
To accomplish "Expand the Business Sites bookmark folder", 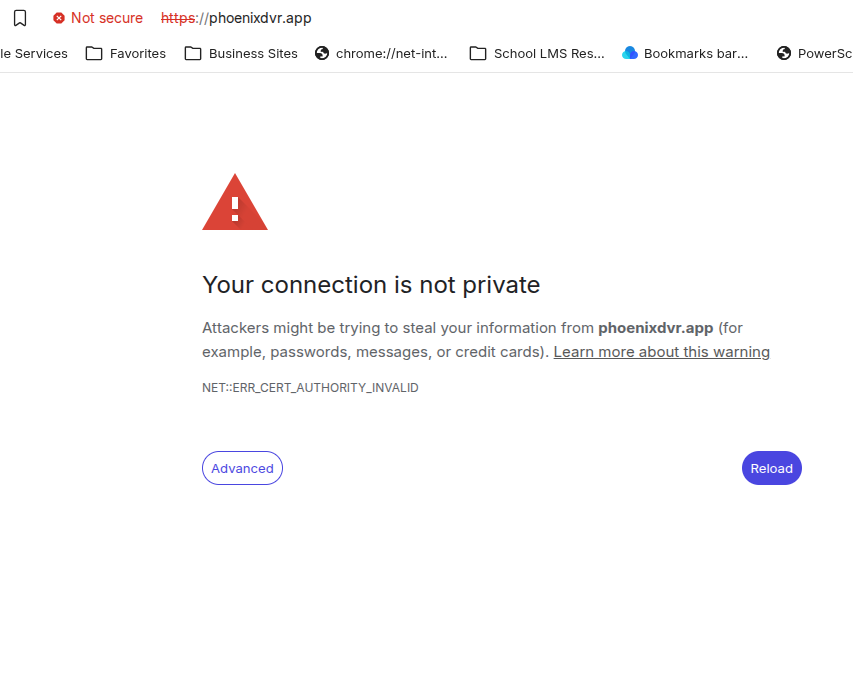I will 253,54.
